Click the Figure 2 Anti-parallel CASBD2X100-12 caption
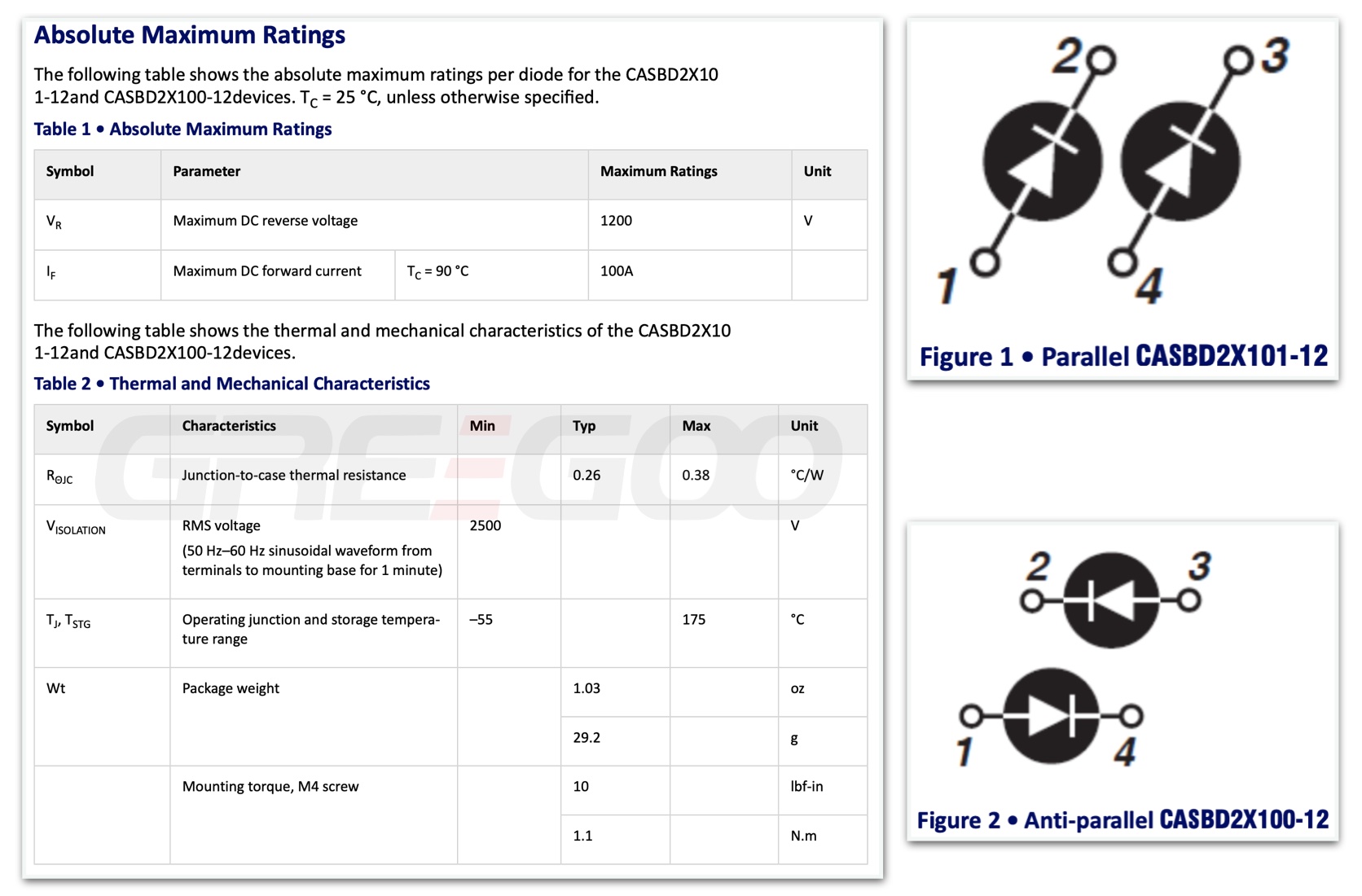 1123,819
